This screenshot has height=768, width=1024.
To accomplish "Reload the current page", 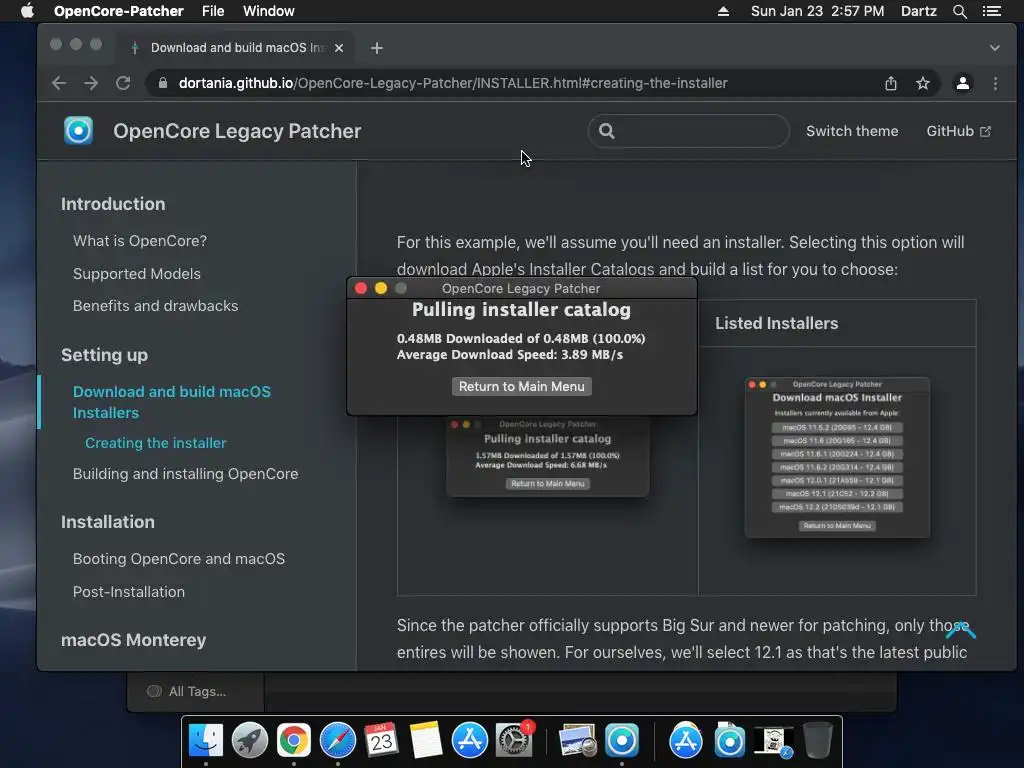I will (123, 83).
